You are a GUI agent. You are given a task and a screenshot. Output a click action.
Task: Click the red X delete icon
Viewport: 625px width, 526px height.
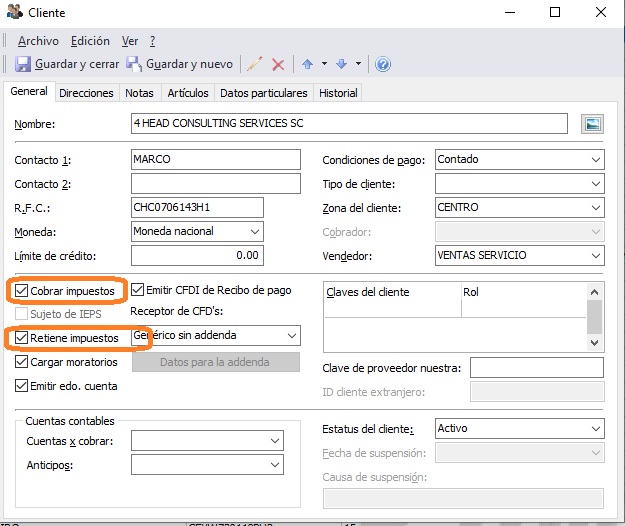coord(278,64)
